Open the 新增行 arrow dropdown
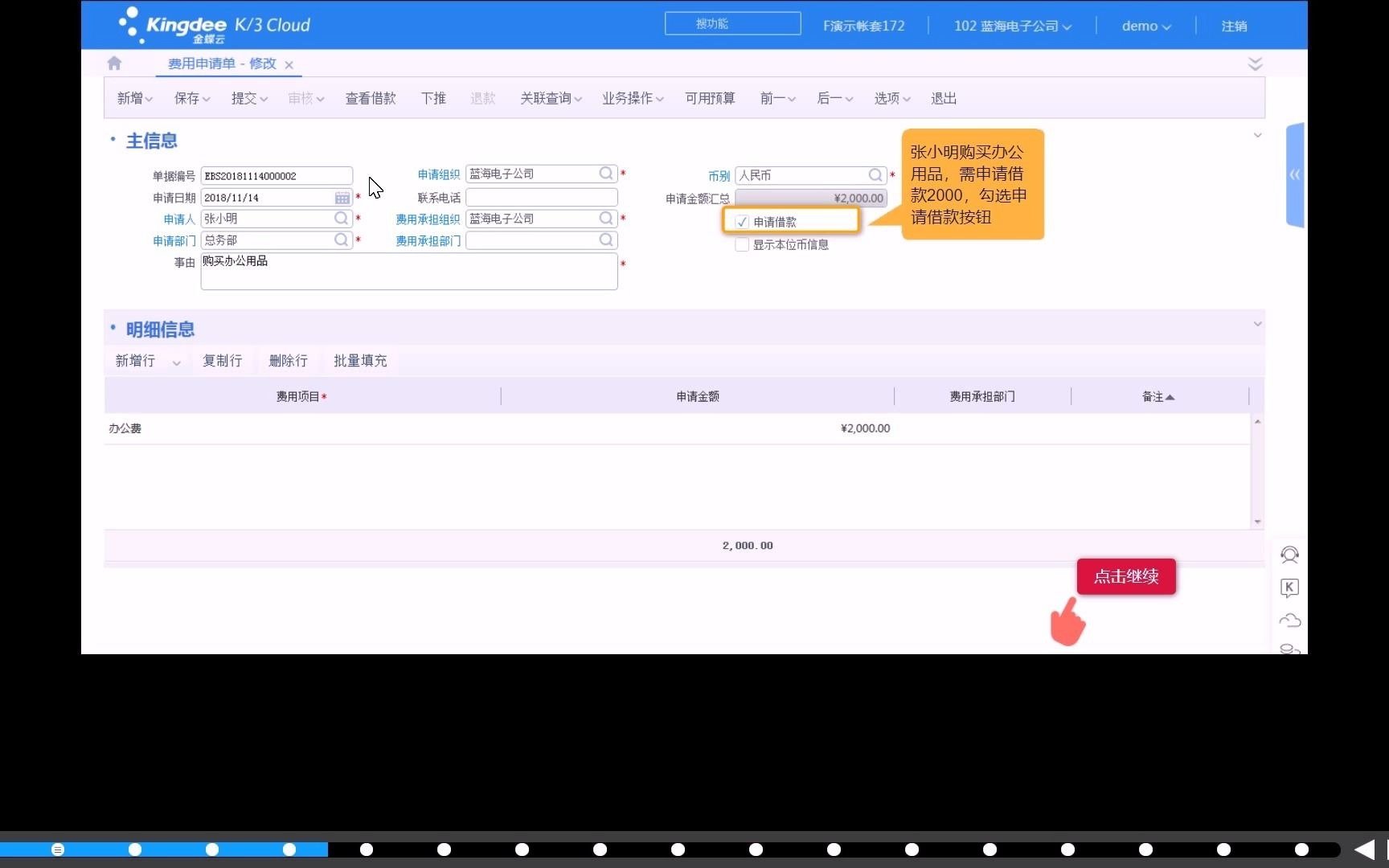 [x=176, y=362]
